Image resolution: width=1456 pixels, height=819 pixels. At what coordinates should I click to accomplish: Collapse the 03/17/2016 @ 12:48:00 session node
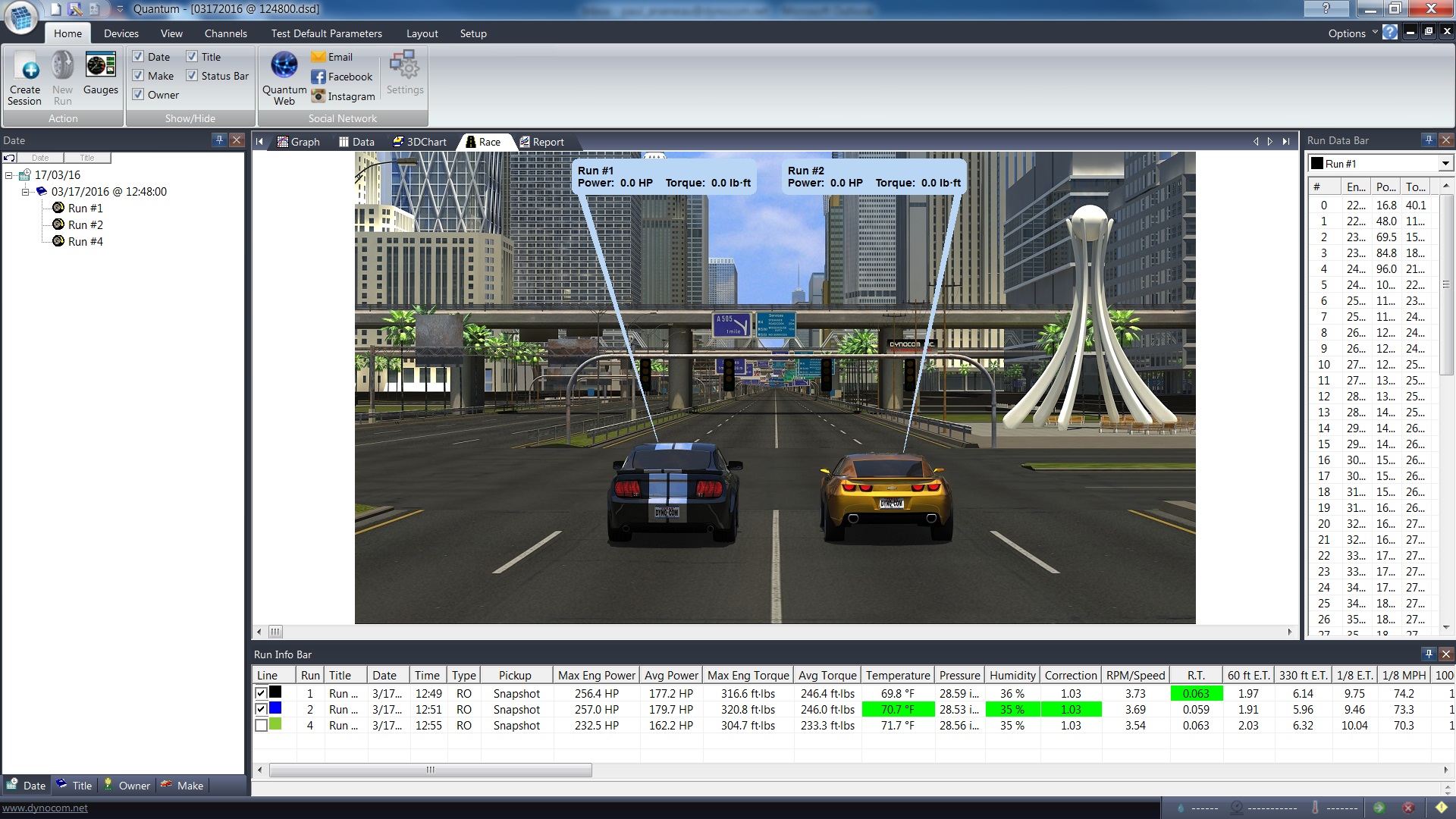click(x=25, y=192)
